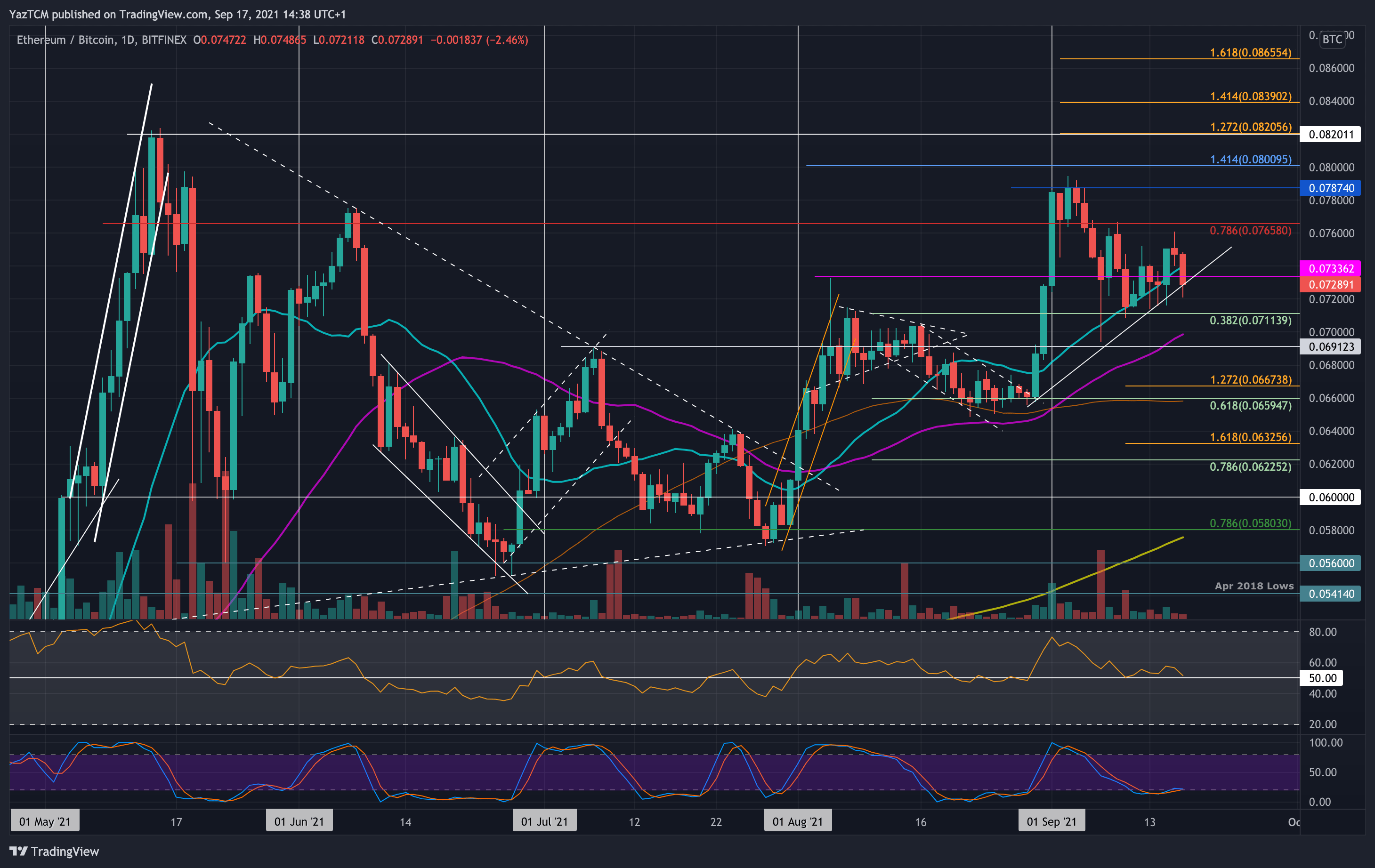Click the BTC currency unit button
1375x868 pixels.
click(x=1333, y=40)
